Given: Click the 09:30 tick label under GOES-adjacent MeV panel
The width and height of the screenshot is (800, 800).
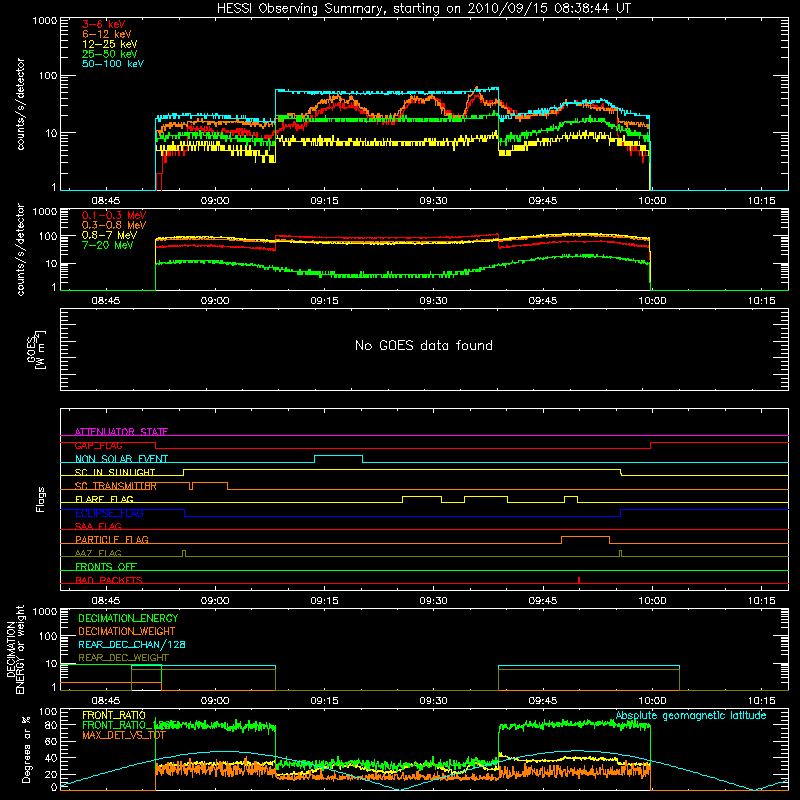Looking at the screenshot, I should point(434,301).
